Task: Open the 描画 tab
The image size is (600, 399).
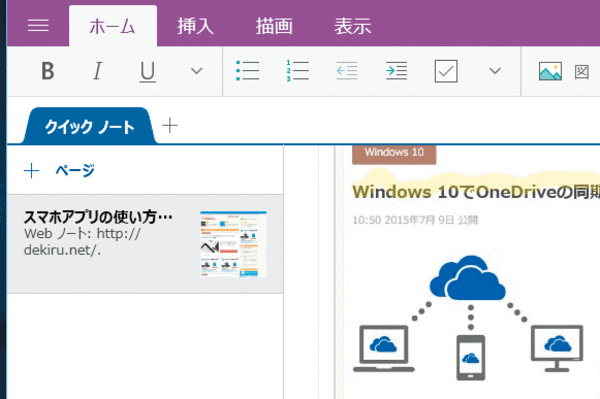Action: [274, 26]
